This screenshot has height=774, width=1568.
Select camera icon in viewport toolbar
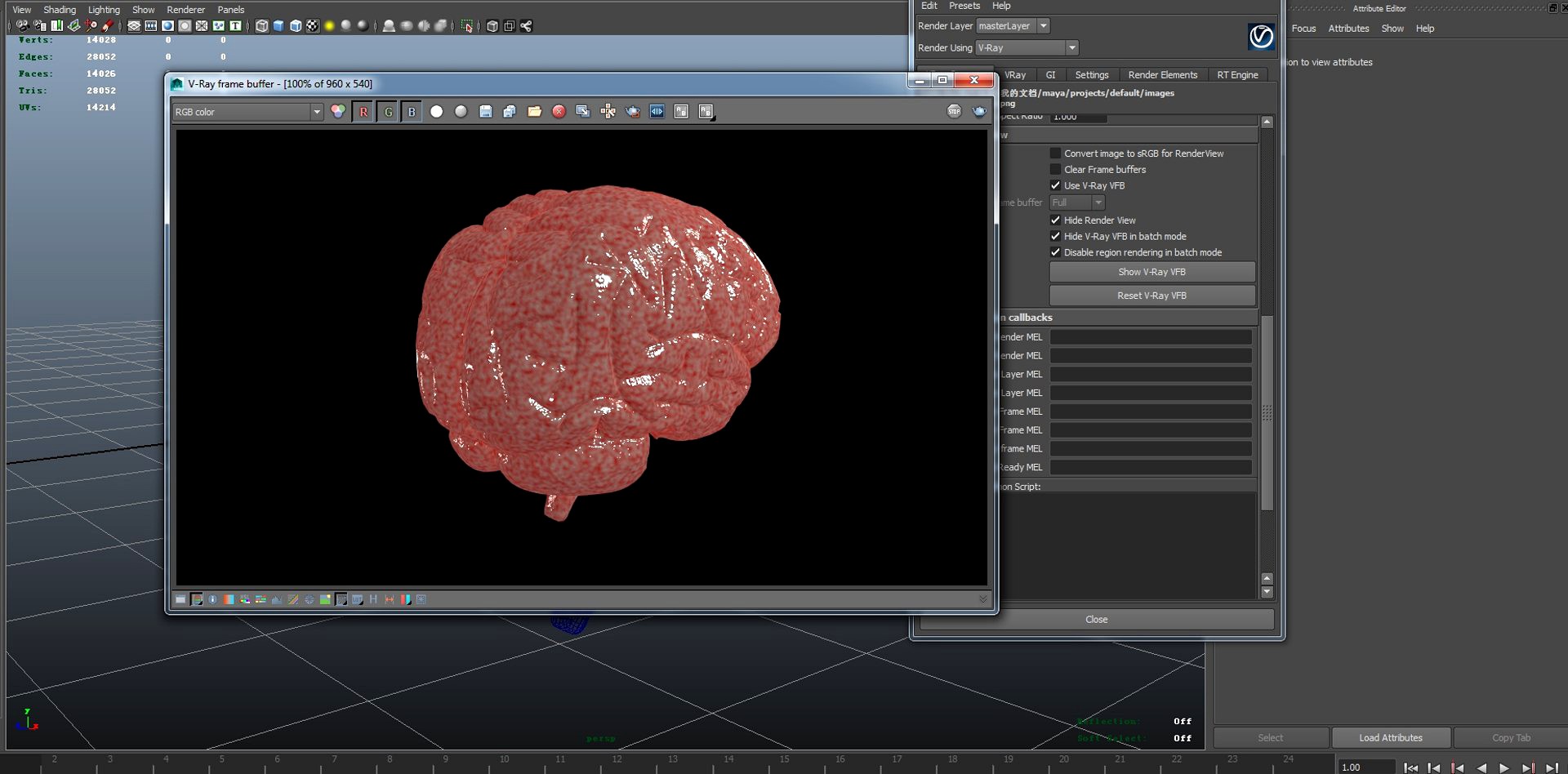(x=23, y=26)
